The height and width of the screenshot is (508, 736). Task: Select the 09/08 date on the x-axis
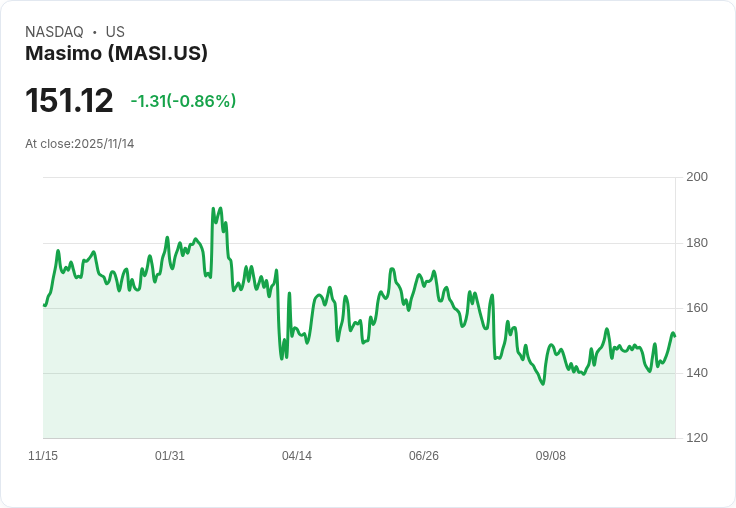pos(551,456)
